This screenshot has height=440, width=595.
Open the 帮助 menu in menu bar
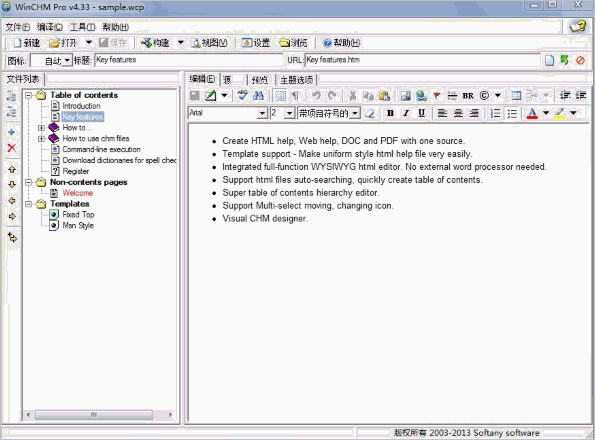click(x=116, y=27)
